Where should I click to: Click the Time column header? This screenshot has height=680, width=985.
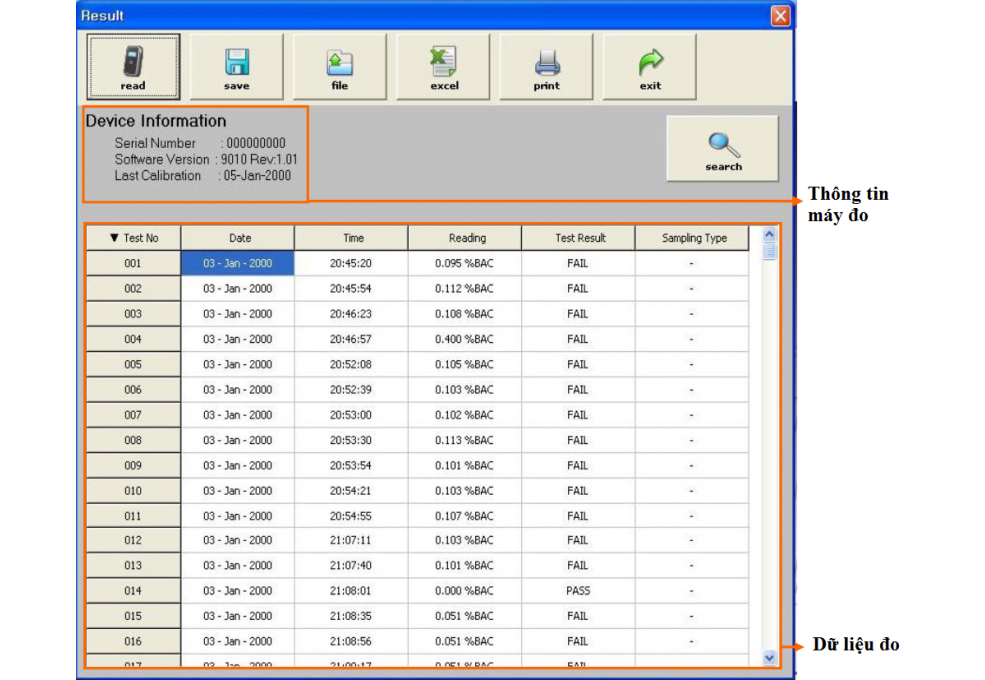point(353,238)
